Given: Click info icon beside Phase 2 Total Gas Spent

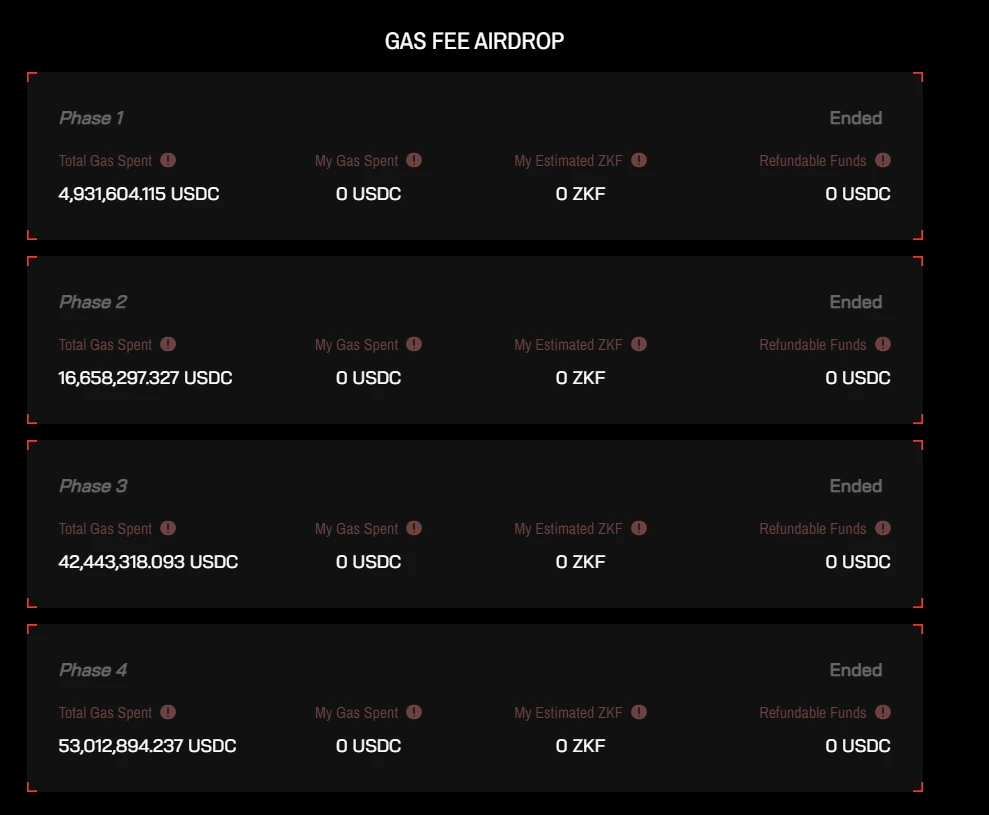Looking at the screenshot, I should (168, 344).
